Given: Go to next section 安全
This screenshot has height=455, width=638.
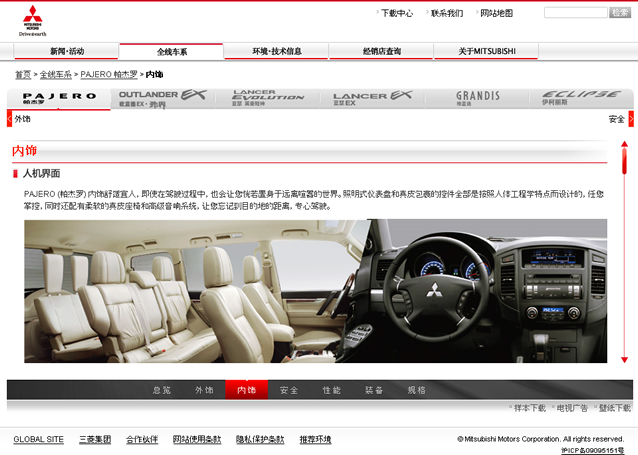Looking at the screenshot, I should [616, 119].
